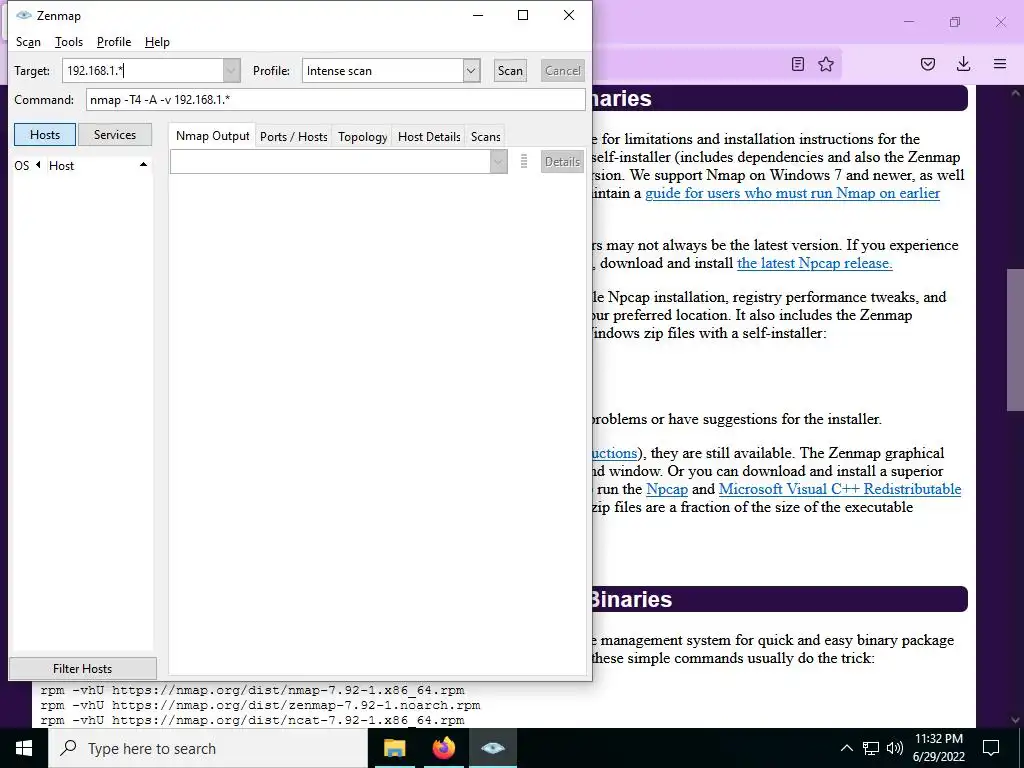Select the Services view button
This screenshot has height=768, width=1024.
[115, 135]
